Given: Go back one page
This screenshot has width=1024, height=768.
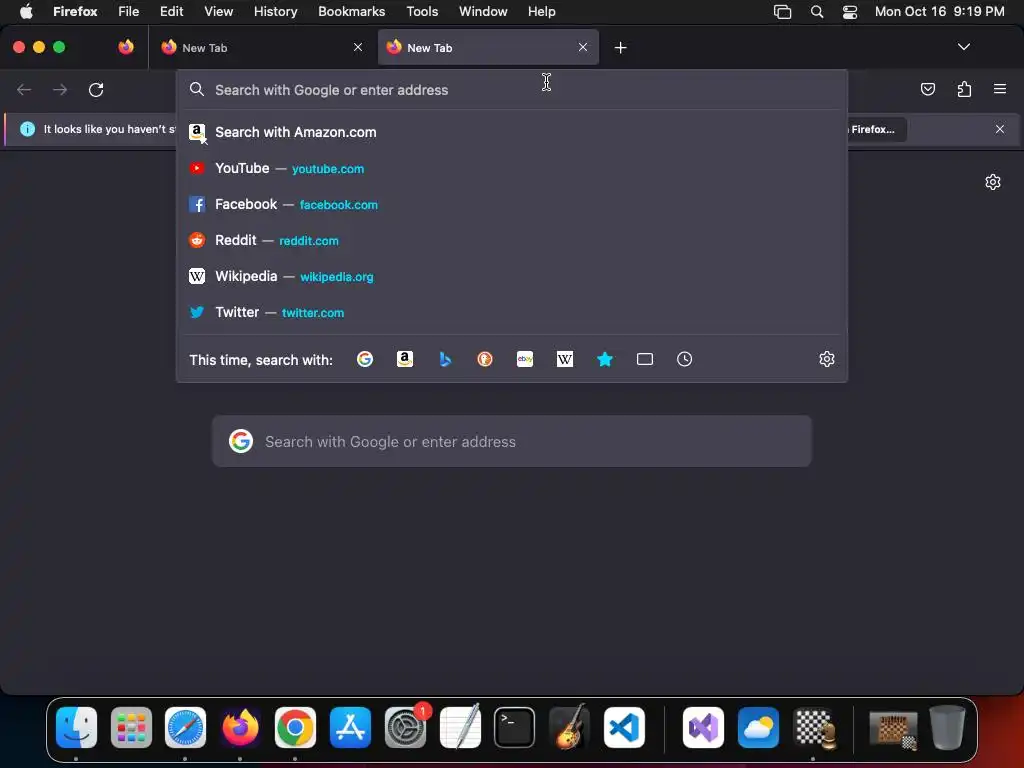Looking at the screenshot, I should tap(24, 89).
